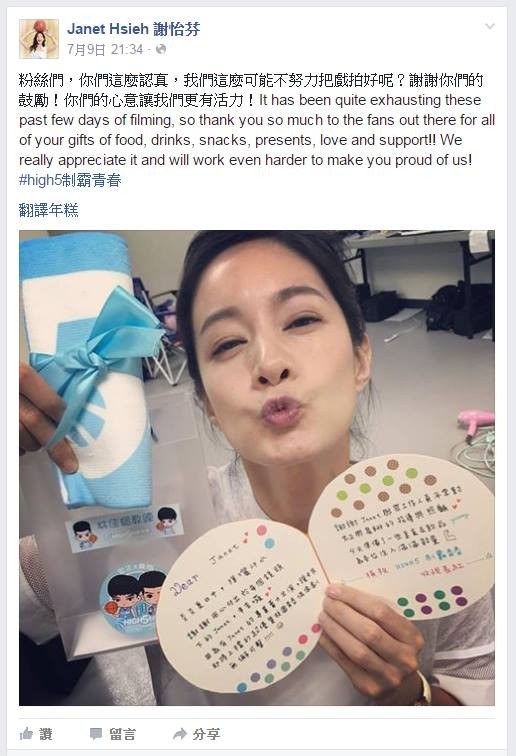Click the thumbs-up Like icon
The image size is (516, 756).
pyautogui.click(x=26, y=733)
